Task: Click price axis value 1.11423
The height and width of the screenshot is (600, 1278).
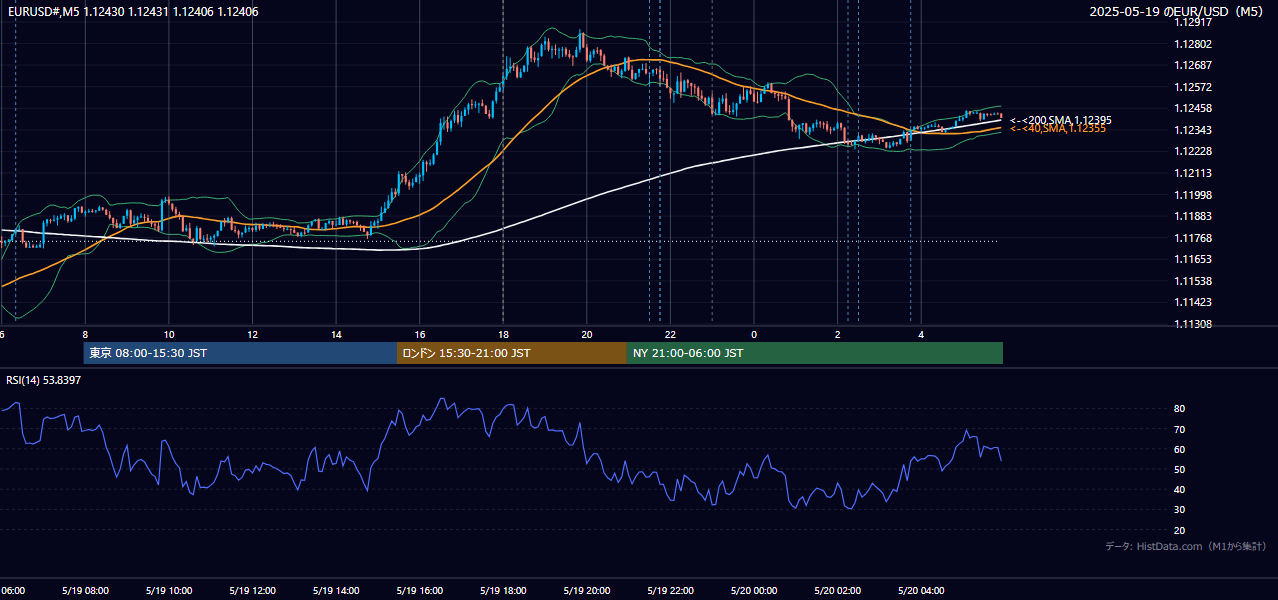Action: tap(1193, 302)
